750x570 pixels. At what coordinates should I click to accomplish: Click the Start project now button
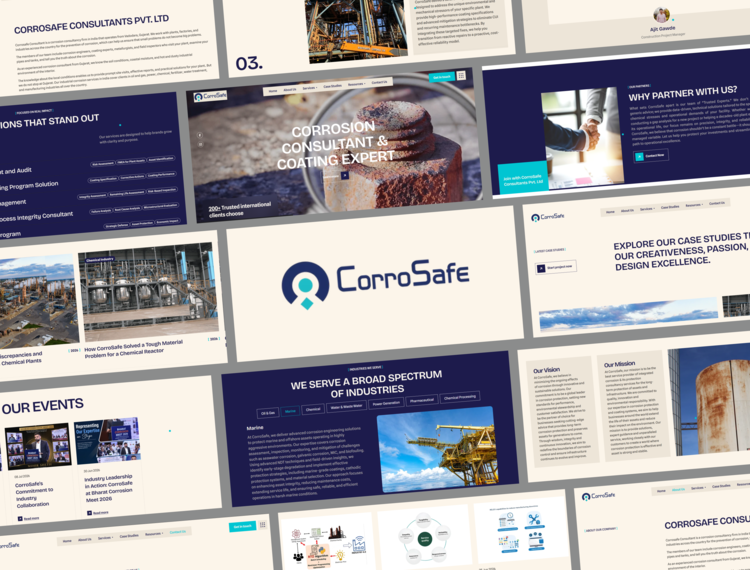click(556, 267)
